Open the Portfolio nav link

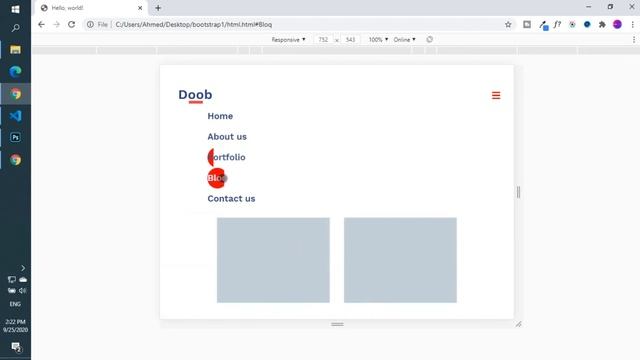click(227, 157)
